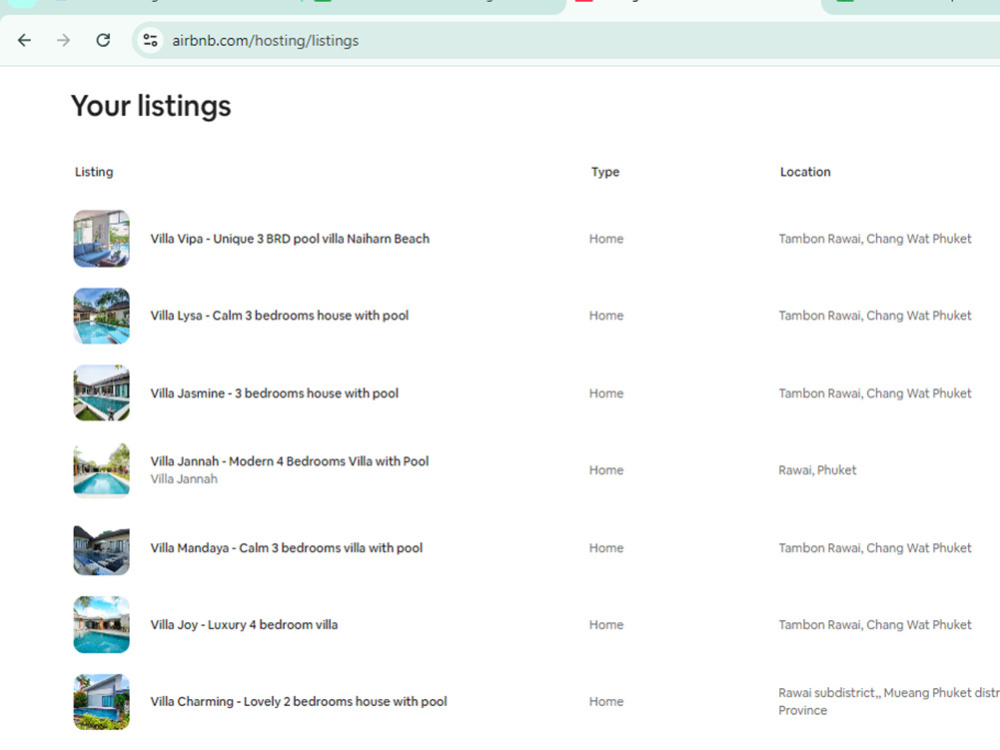Open Villa Vipa listing thumbnail

click(x=101, y=239)
